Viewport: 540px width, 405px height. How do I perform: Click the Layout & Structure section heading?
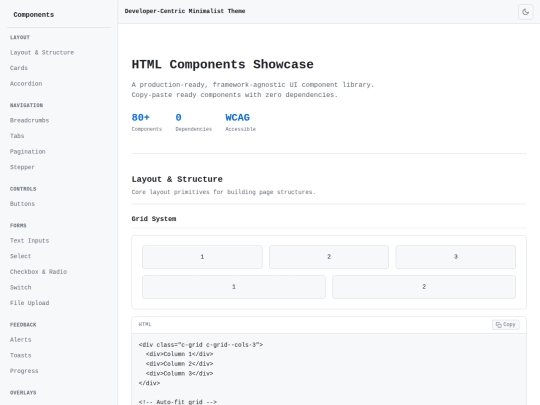click(177, 179)
